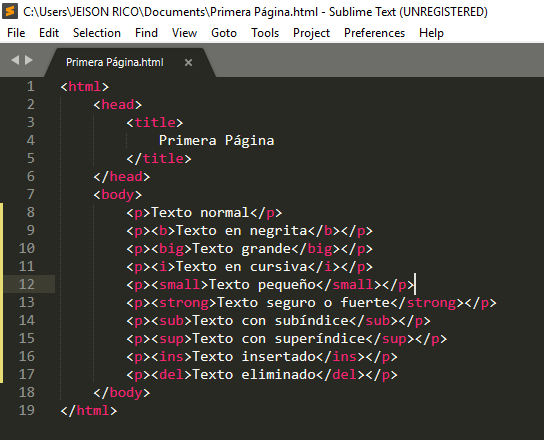The height and width of the screenshot is (440, 544).
Task: Click the opening body tag
Action: pos(118,195)
